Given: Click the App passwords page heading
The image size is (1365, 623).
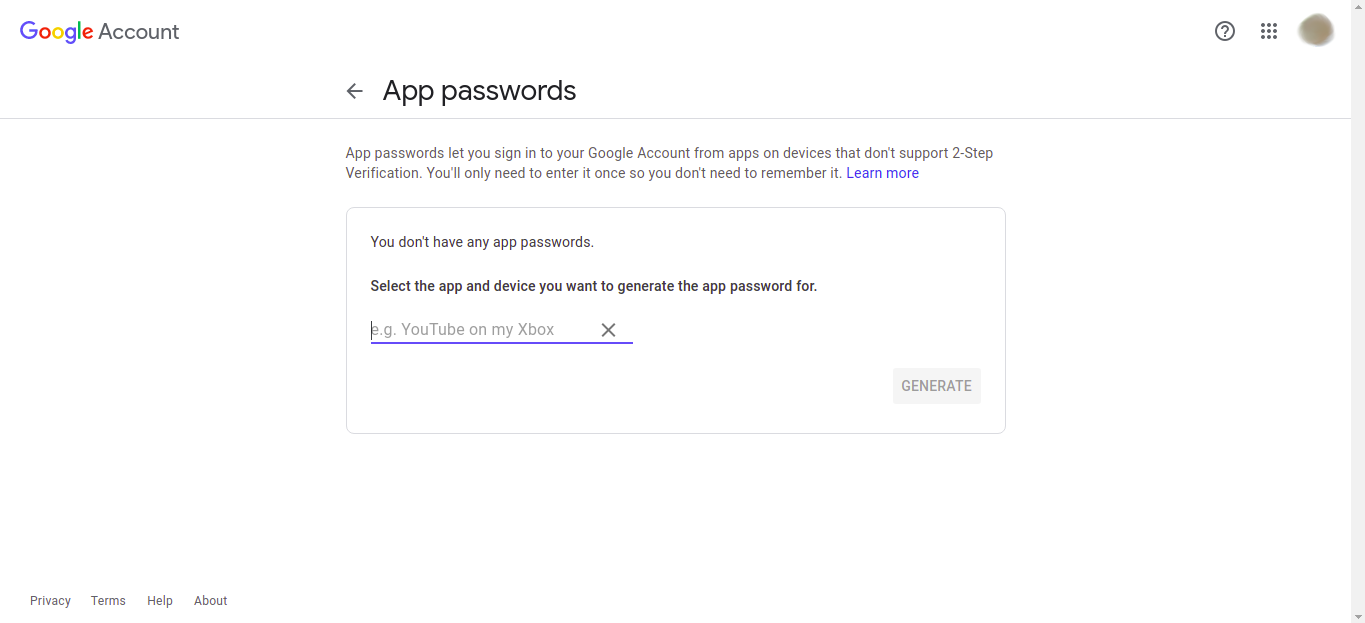Looking at the screenshot, I should click(x=479, y=91).
